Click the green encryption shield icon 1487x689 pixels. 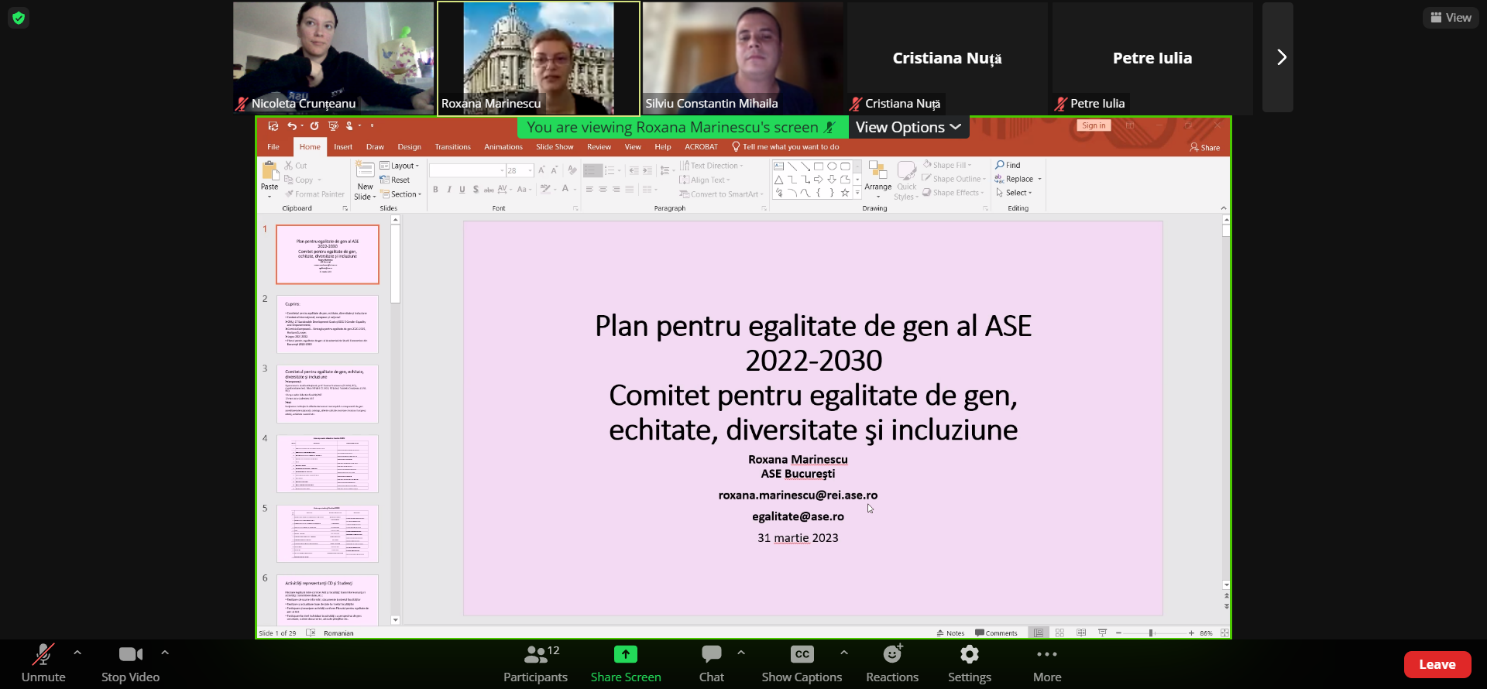point(18,17)
